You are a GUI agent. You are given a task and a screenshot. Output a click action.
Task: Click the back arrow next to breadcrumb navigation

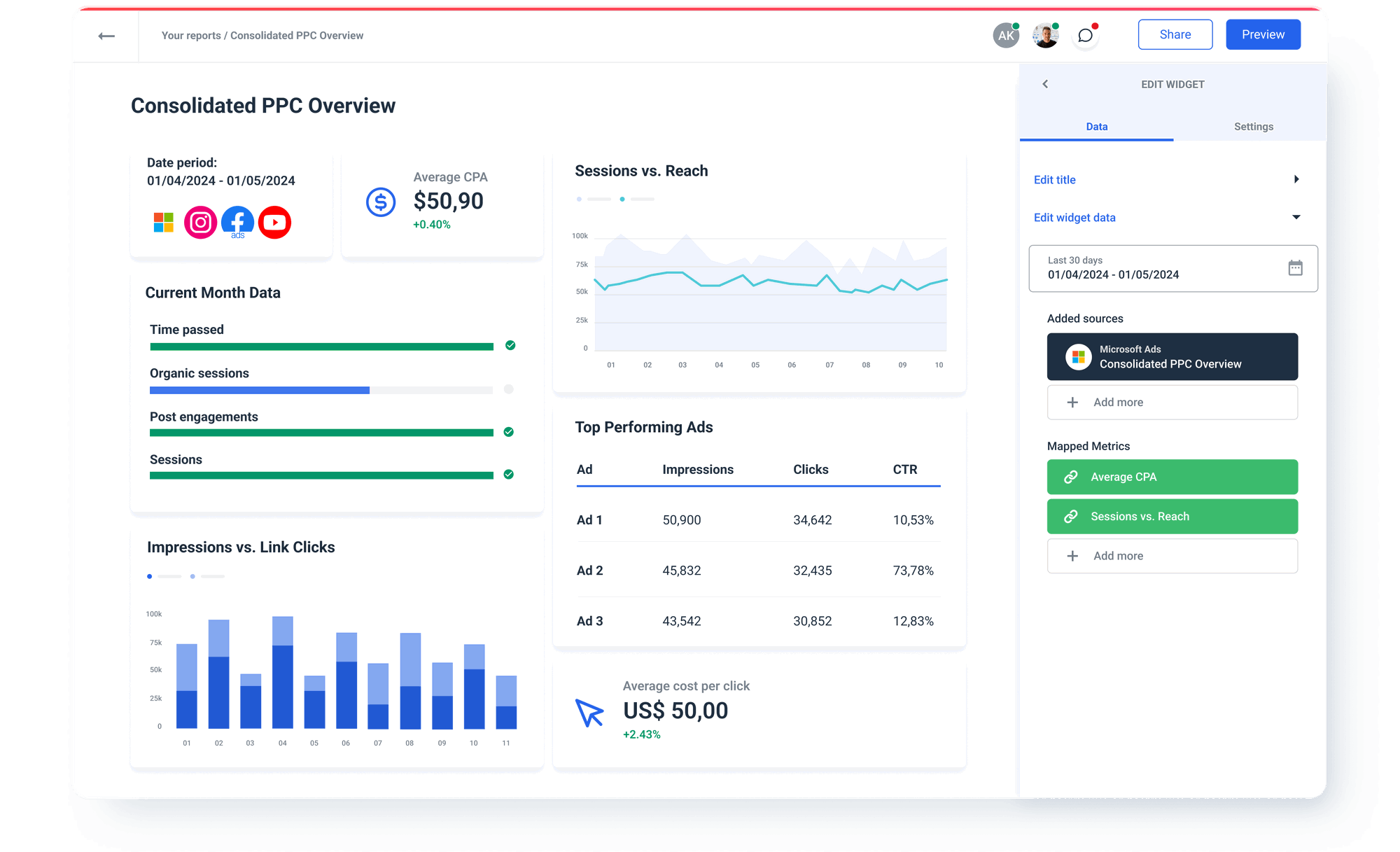(x=107, y=35)
